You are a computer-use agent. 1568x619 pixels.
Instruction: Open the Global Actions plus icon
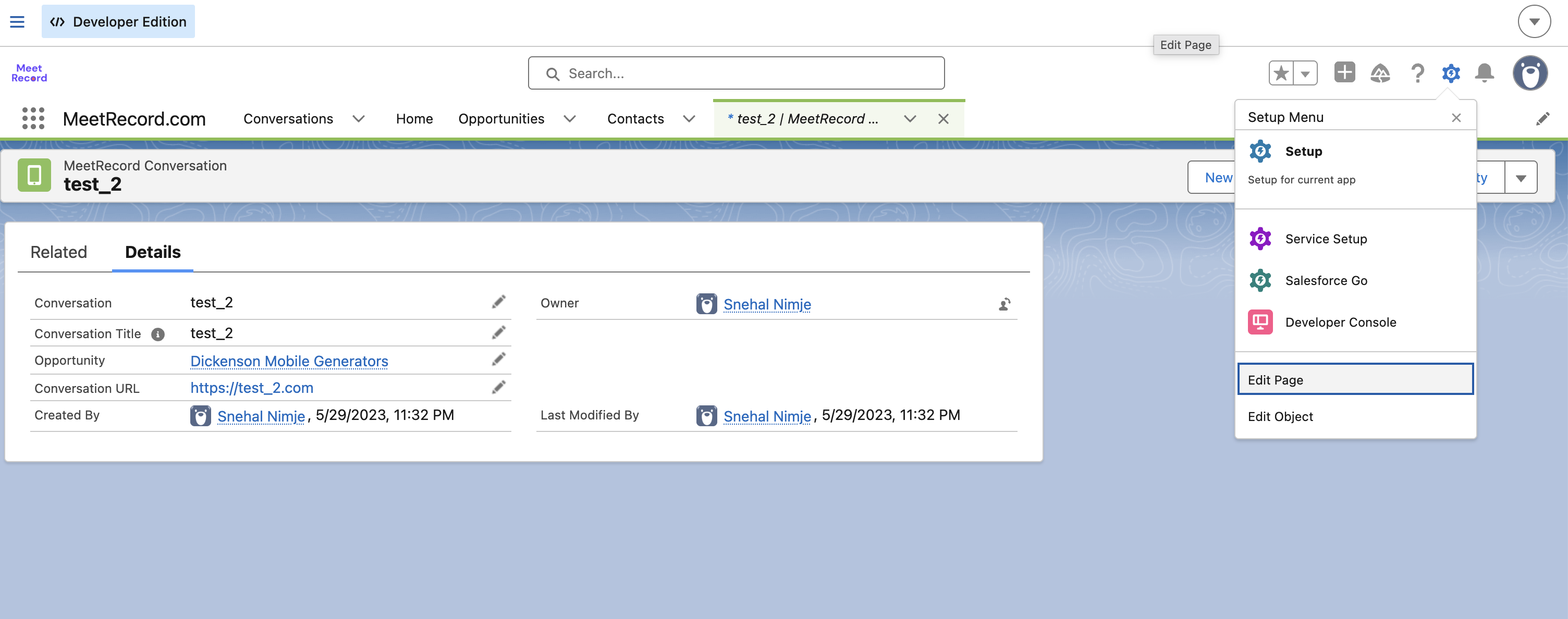pyautogui.click(x=1344, y=72)
